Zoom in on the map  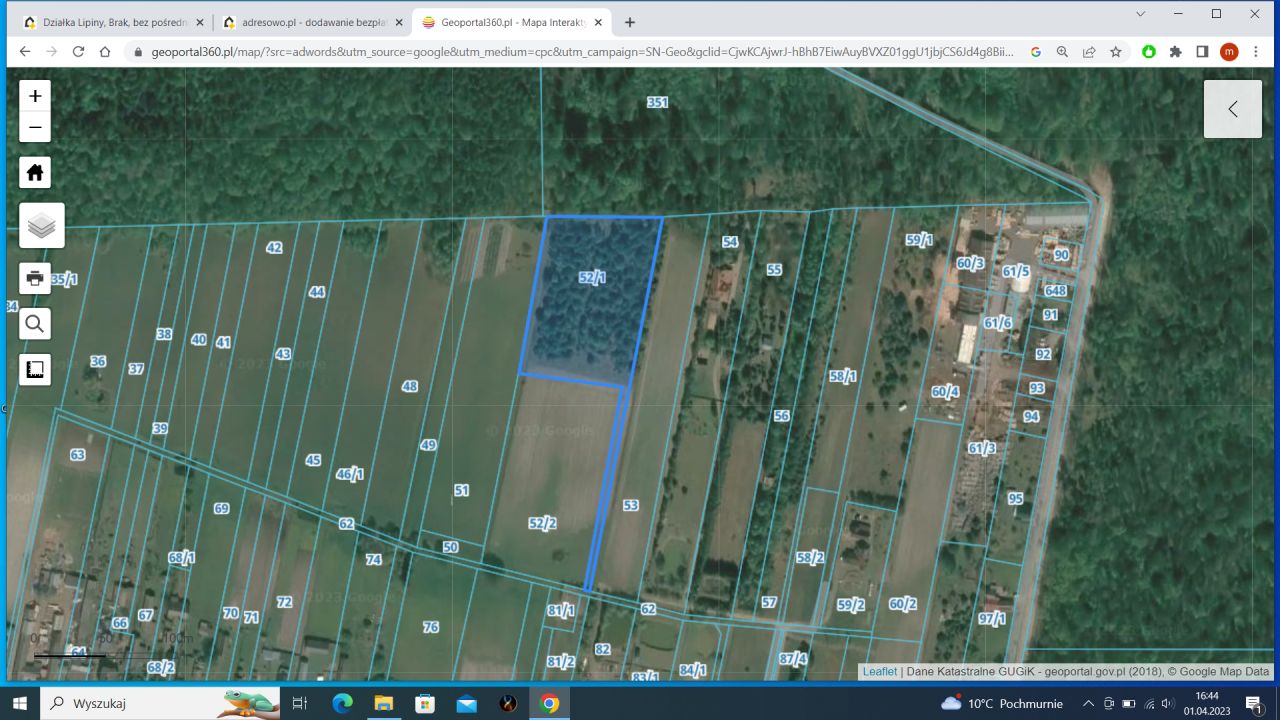point(35,96)
